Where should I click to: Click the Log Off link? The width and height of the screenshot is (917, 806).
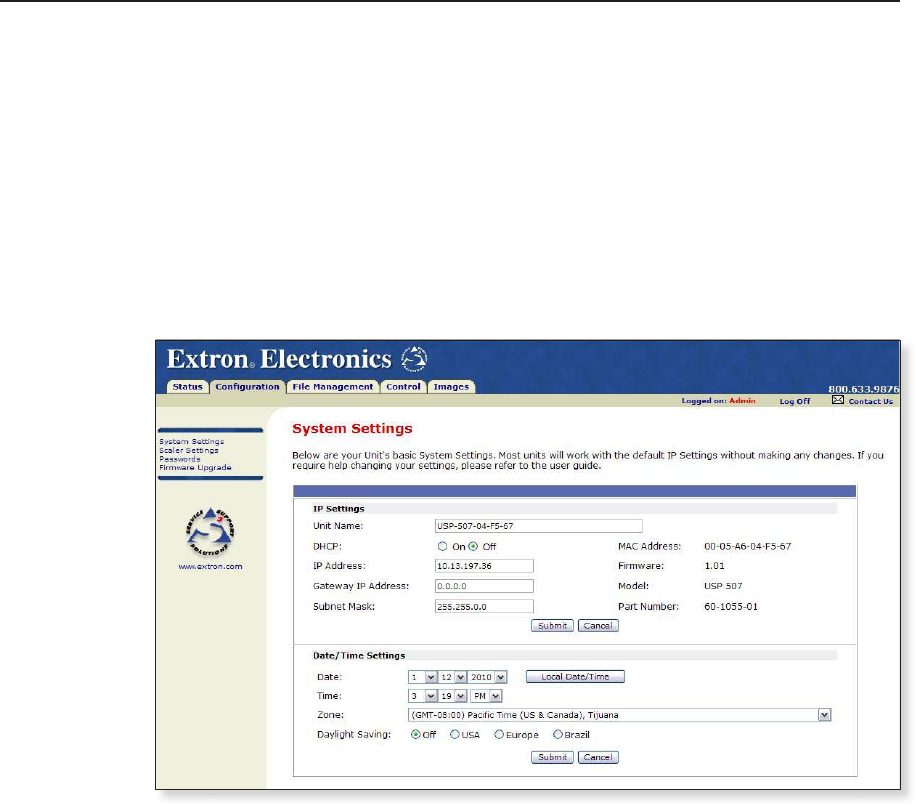[x=795, y=401]
